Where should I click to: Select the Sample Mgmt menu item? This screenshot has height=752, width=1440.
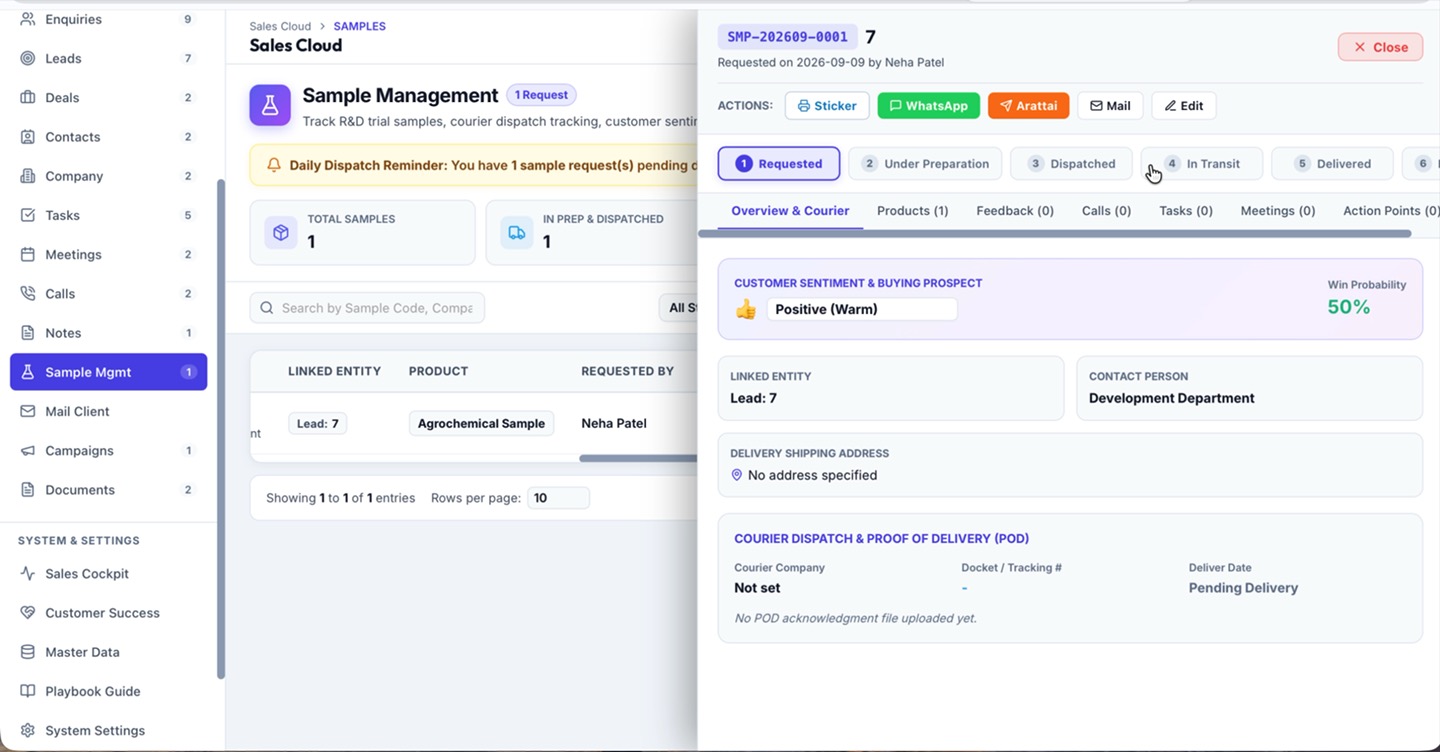(x=108, y=372)
